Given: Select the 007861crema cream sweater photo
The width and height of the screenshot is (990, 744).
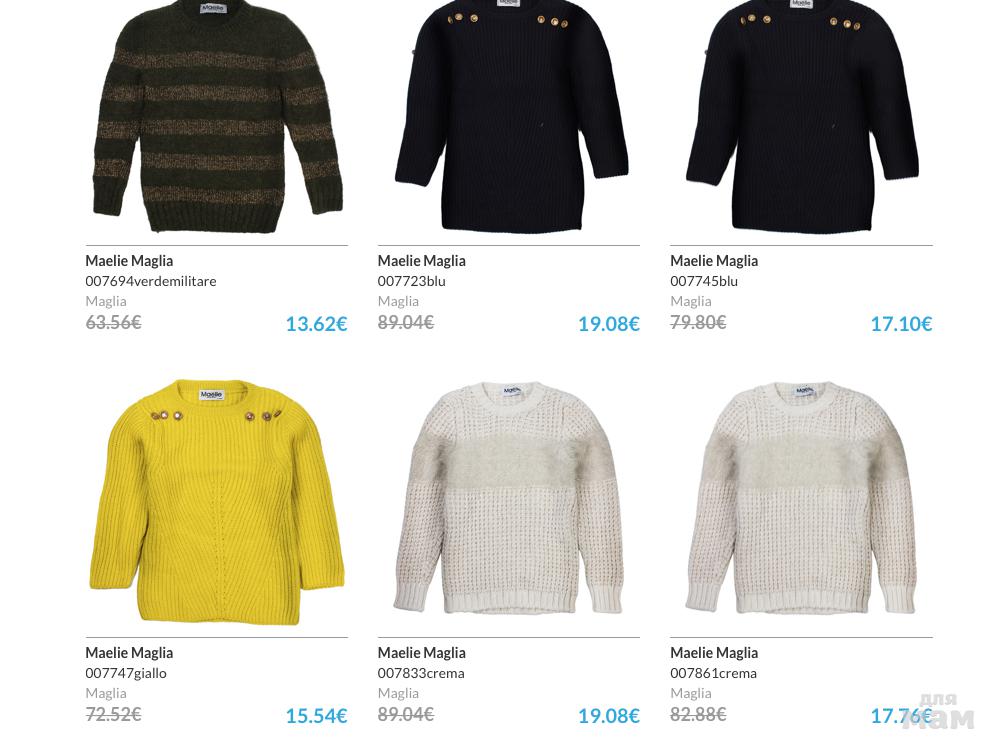Looking at the screenshot, I should click(801, 497).
